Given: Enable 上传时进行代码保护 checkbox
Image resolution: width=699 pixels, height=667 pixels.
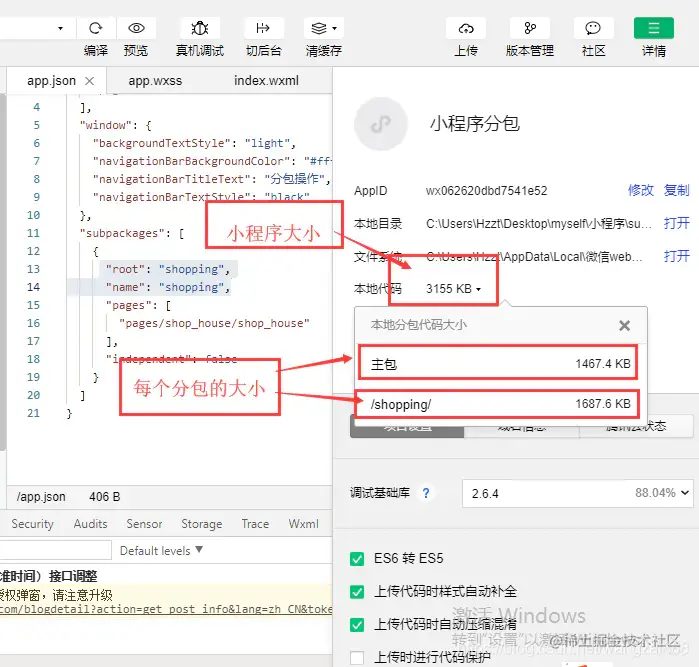Looking at the screenshot, I should tap(357, 657).
